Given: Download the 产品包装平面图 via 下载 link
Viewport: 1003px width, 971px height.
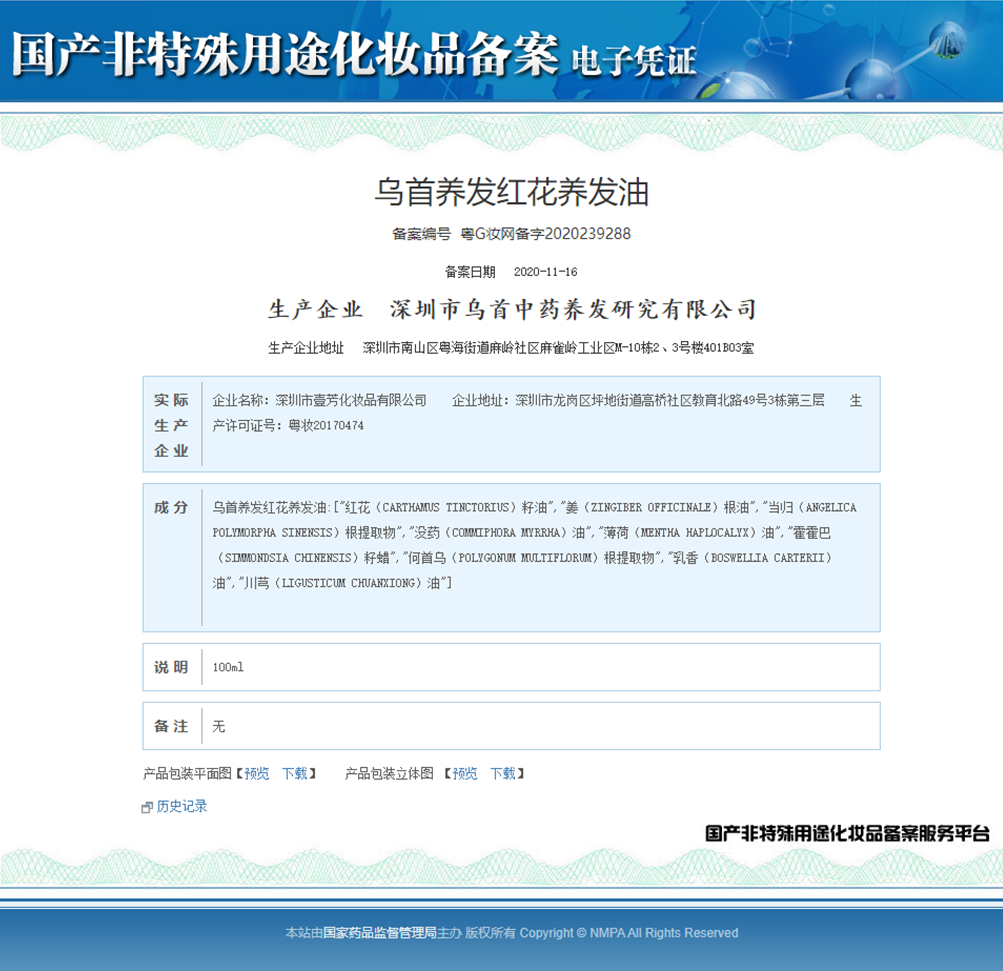Looking at the screenshot, I should 295,774.
